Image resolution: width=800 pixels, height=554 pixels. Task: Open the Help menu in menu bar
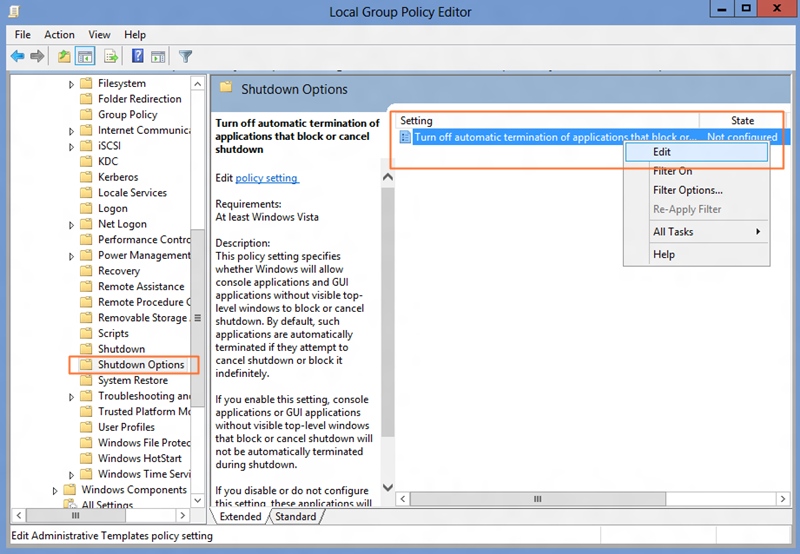click(x=135, y=35)
